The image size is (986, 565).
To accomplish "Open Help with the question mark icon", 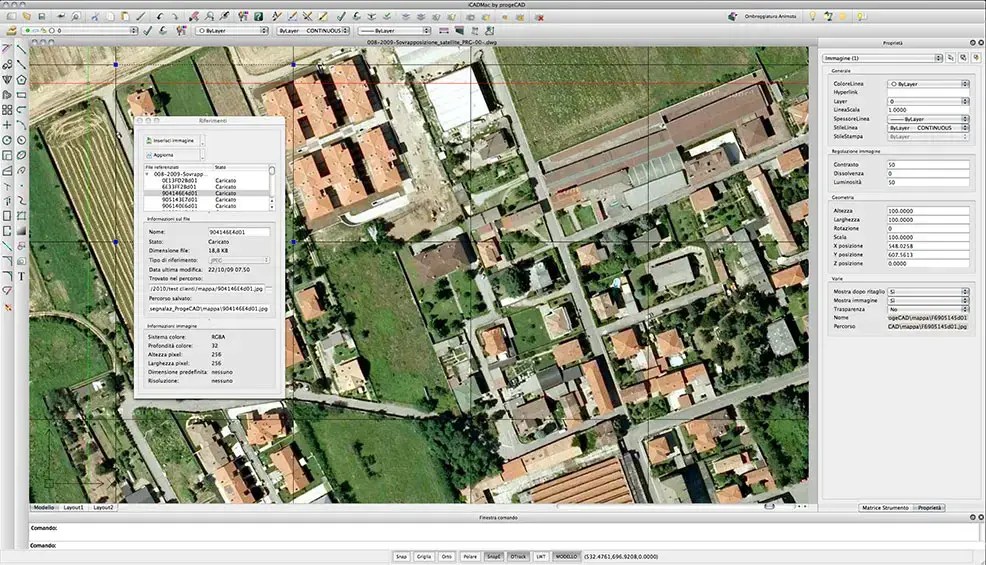I will pos(258,16).
